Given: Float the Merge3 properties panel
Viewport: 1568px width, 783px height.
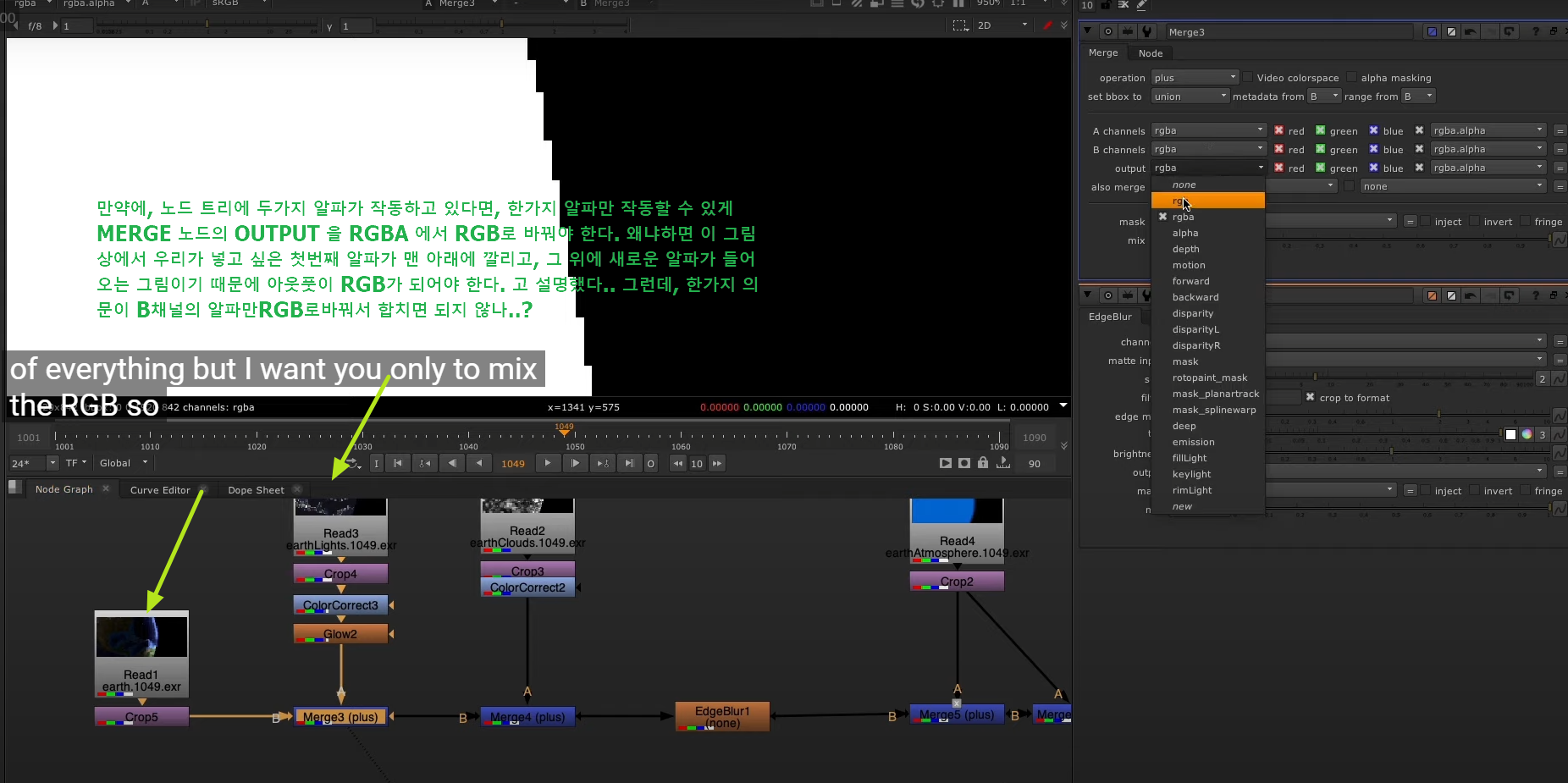Looking at the screenshot, I should (x=1554, y=31).
